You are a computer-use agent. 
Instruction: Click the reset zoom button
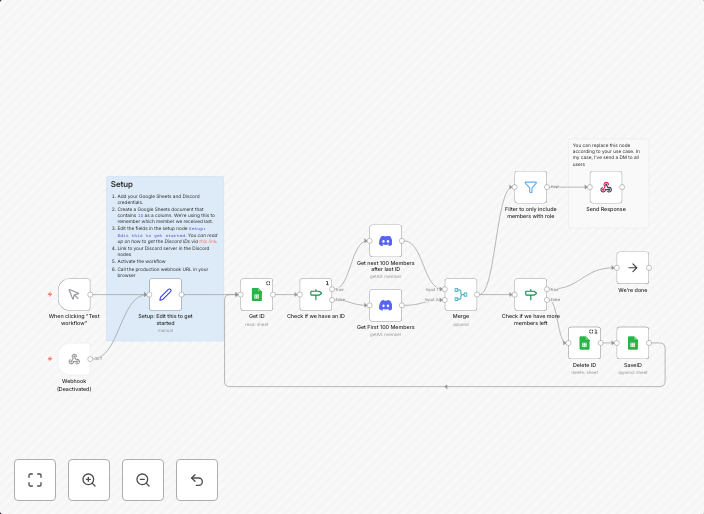197,480
